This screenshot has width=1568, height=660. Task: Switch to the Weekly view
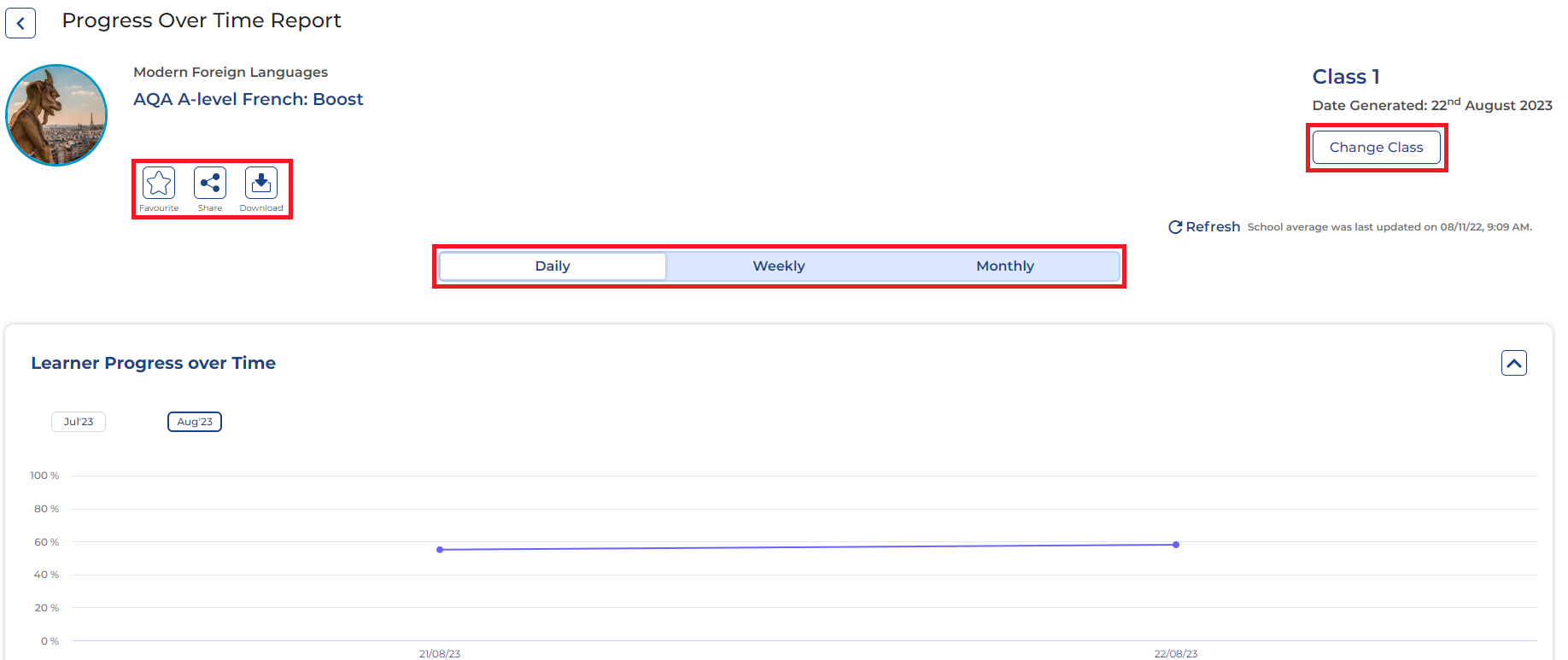pos(778,266)
